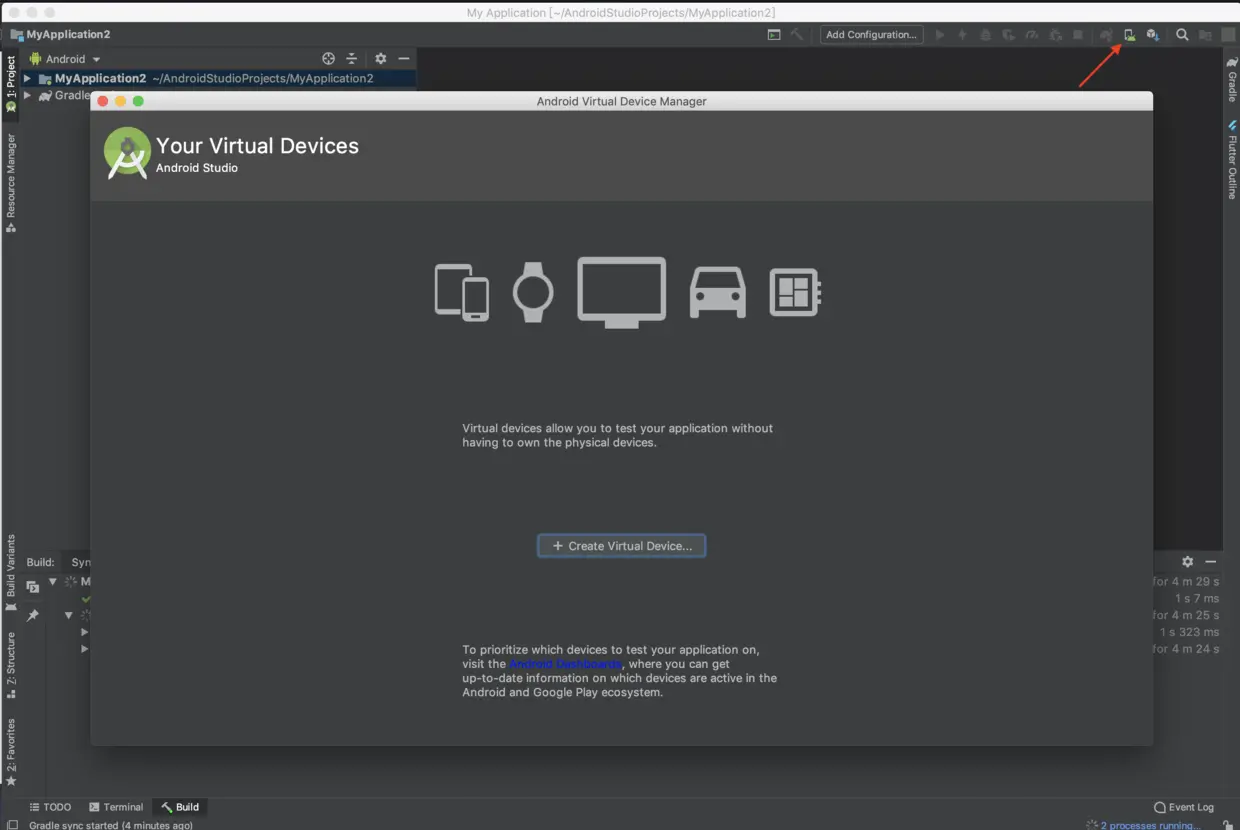Click the Your Virtual Devices heading

pos(257,146)
